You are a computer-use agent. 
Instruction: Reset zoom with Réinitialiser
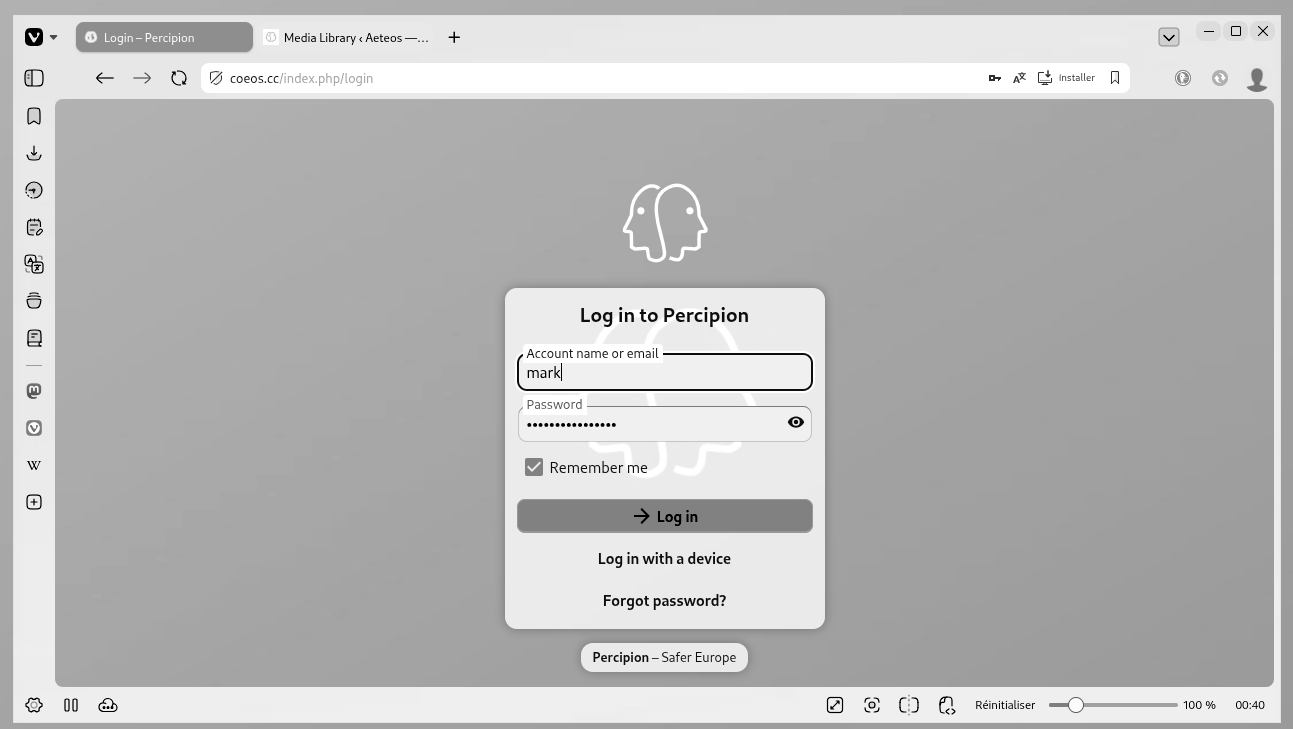point(1005,705)
